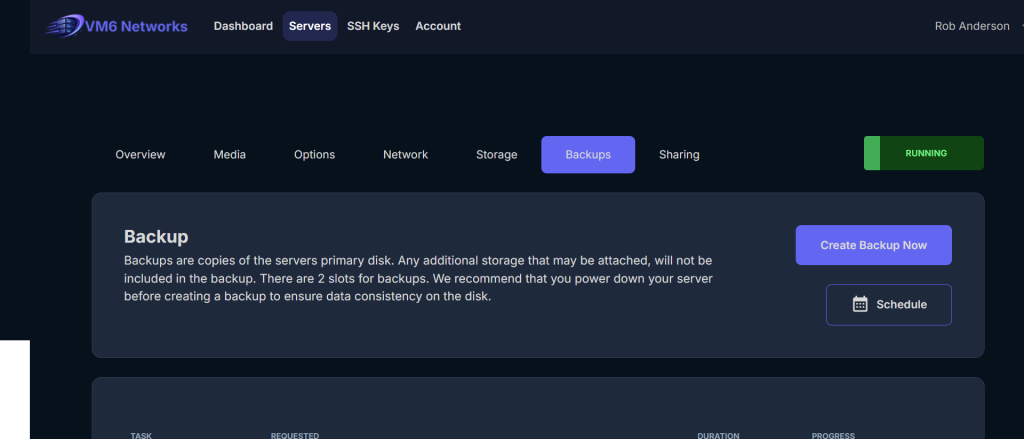Click the green RUNNING status indicator
The width and height of the screenshot is (1024, 439).
point(924,154)
